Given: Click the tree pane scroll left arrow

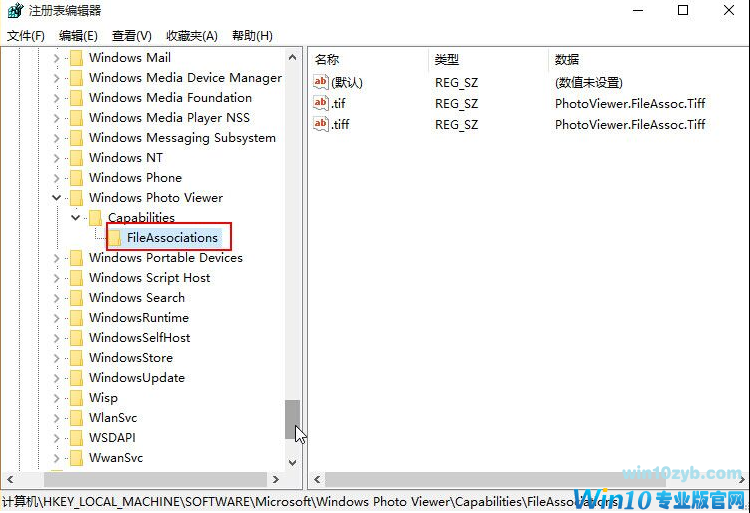Looking at the screenshot, I should point(10,479).
